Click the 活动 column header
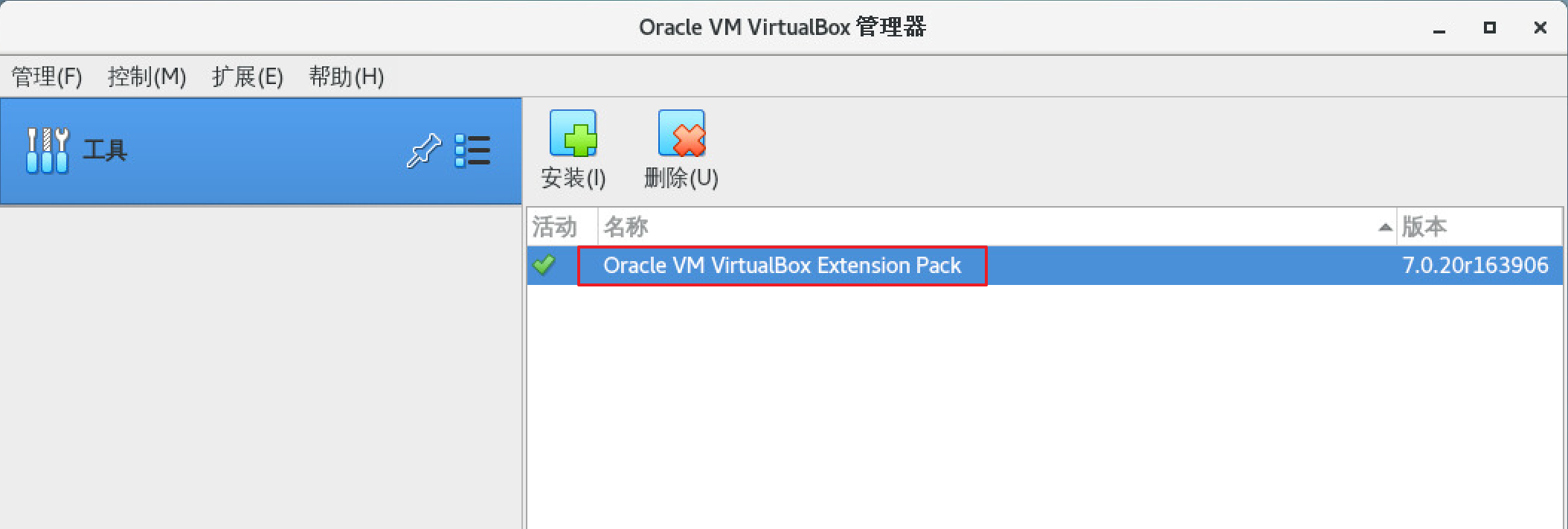The image size is (1568, 529). pos(555,227)
